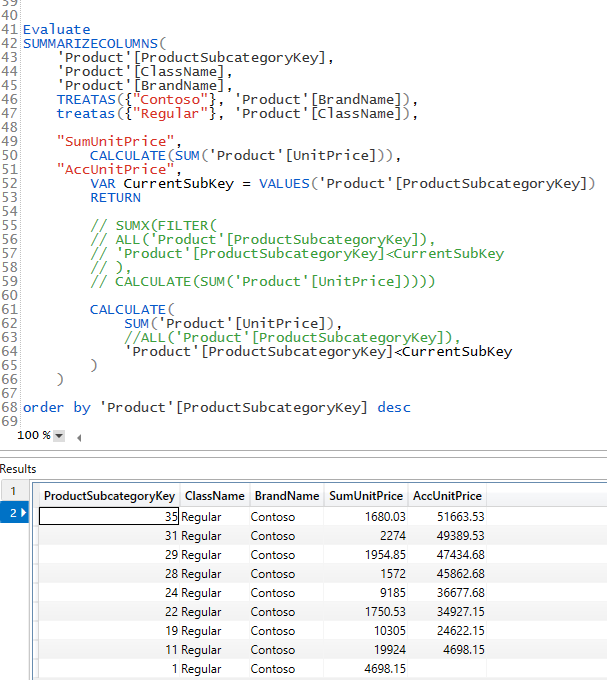Open the 100 % zoom dropdown

point(59,435)
